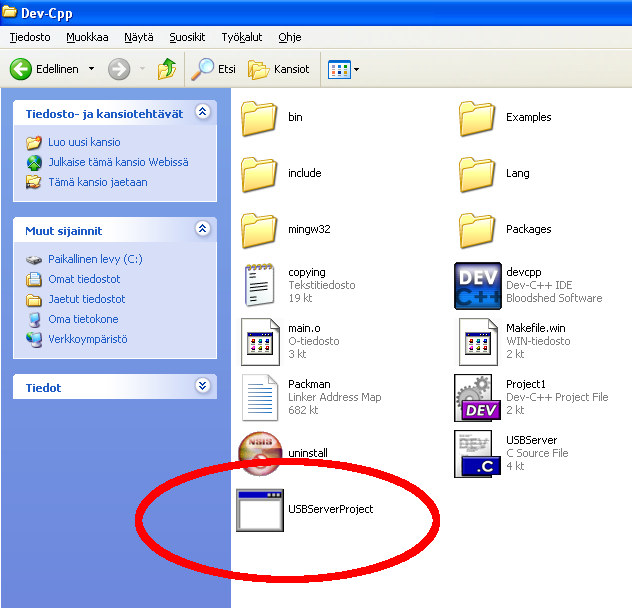Open the Näytä menu
Image resolution: width=632 pixels, height=608 pixels.
coord(139,37)
